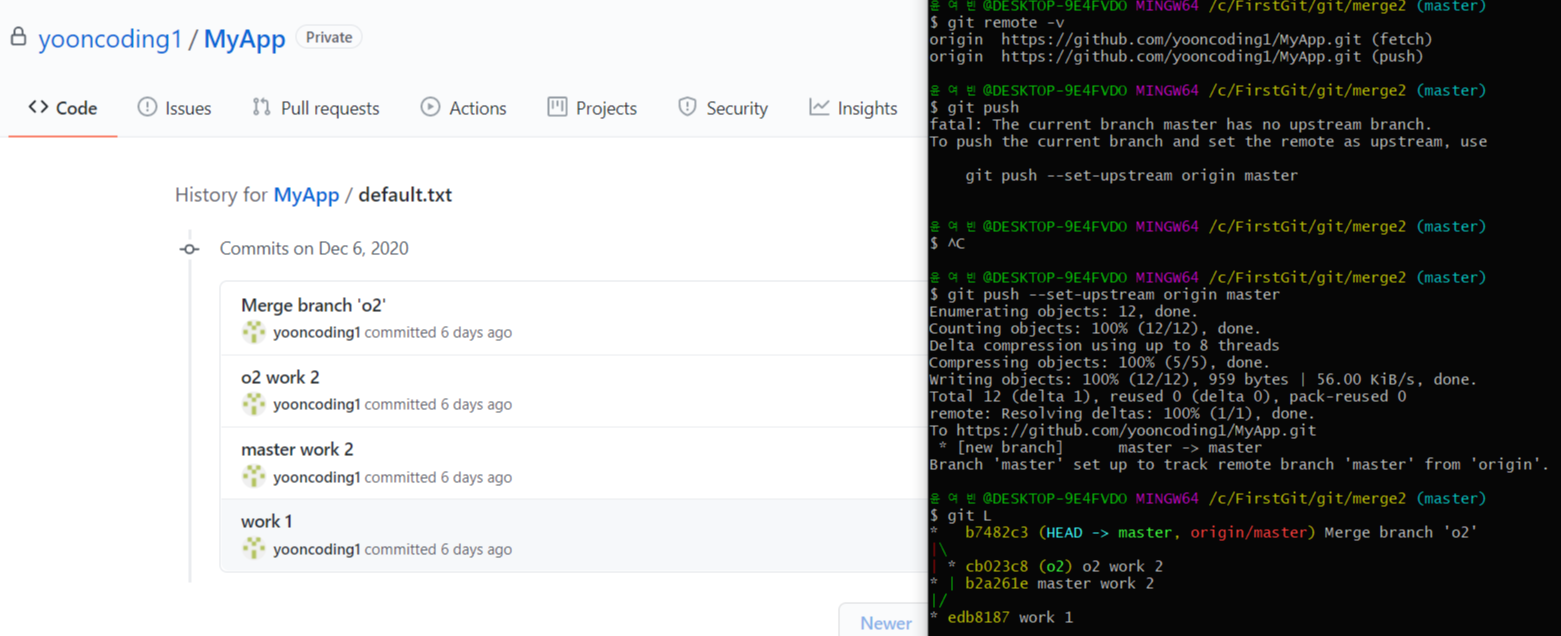
Task: Click "Enumerating objects: 12, done." line
Action: 1063,312
